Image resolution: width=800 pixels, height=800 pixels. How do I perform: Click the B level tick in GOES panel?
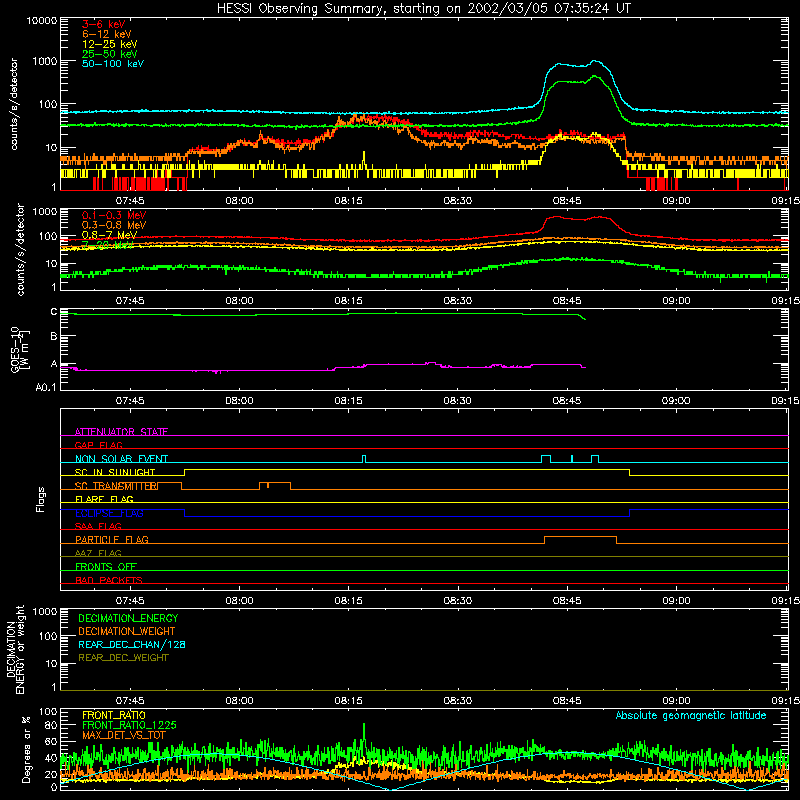click(x=54, y=337)
